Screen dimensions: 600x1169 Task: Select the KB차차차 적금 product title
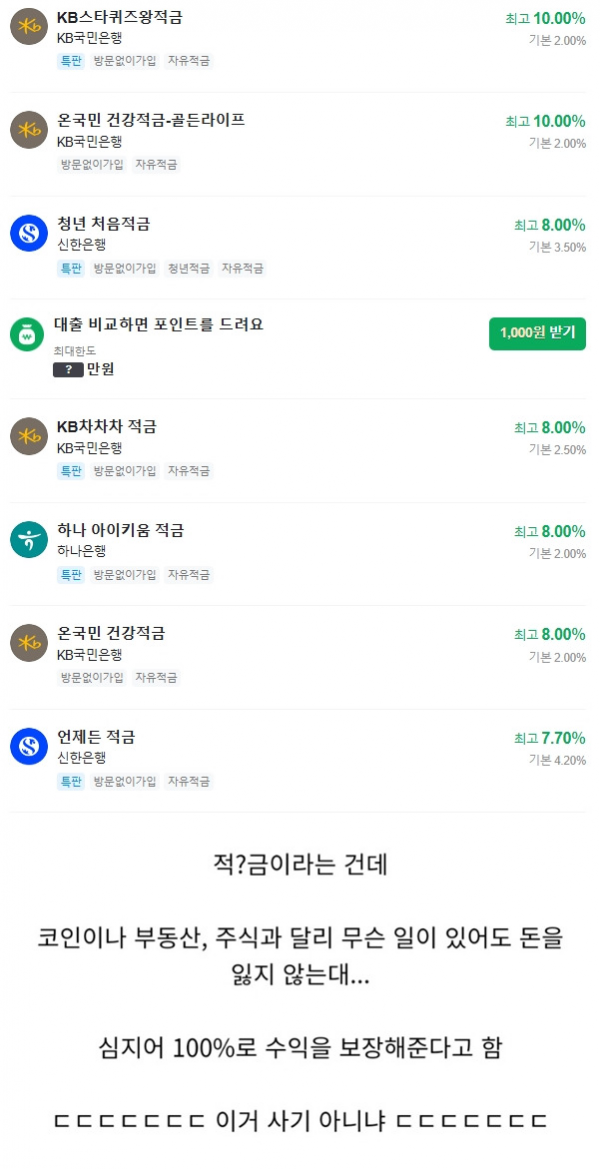point(107,427)
